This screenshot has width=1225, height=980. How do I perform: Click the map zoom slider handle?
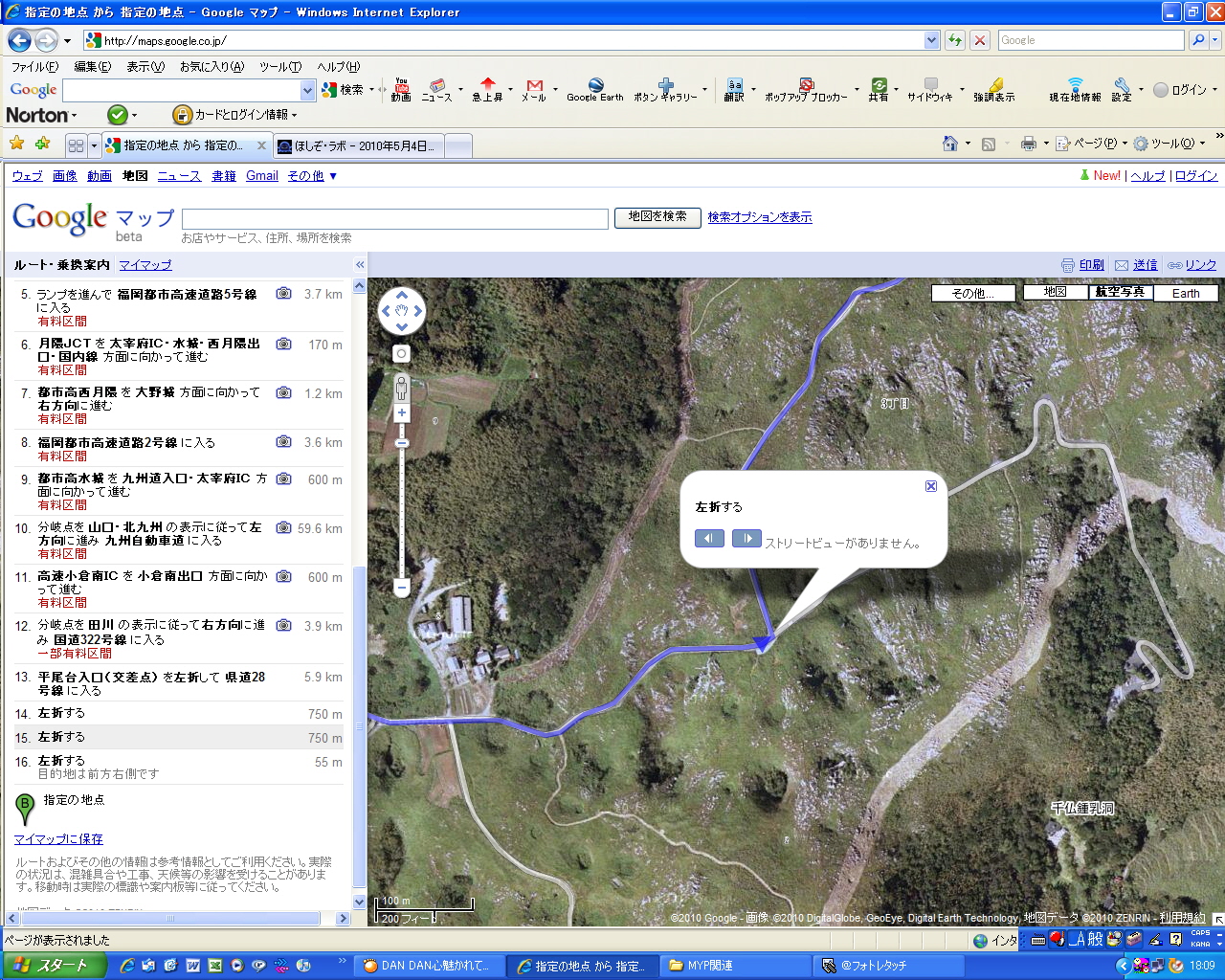(402, 443)
